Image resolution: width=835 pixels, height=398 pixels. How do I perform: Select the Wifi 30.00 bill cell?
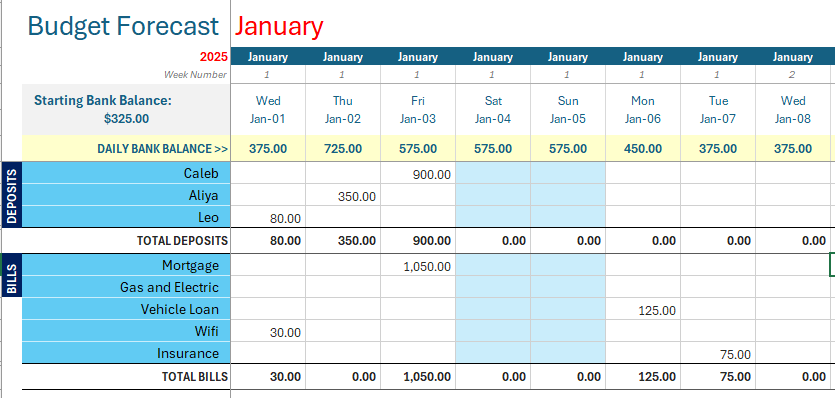(x=268, y=331)
